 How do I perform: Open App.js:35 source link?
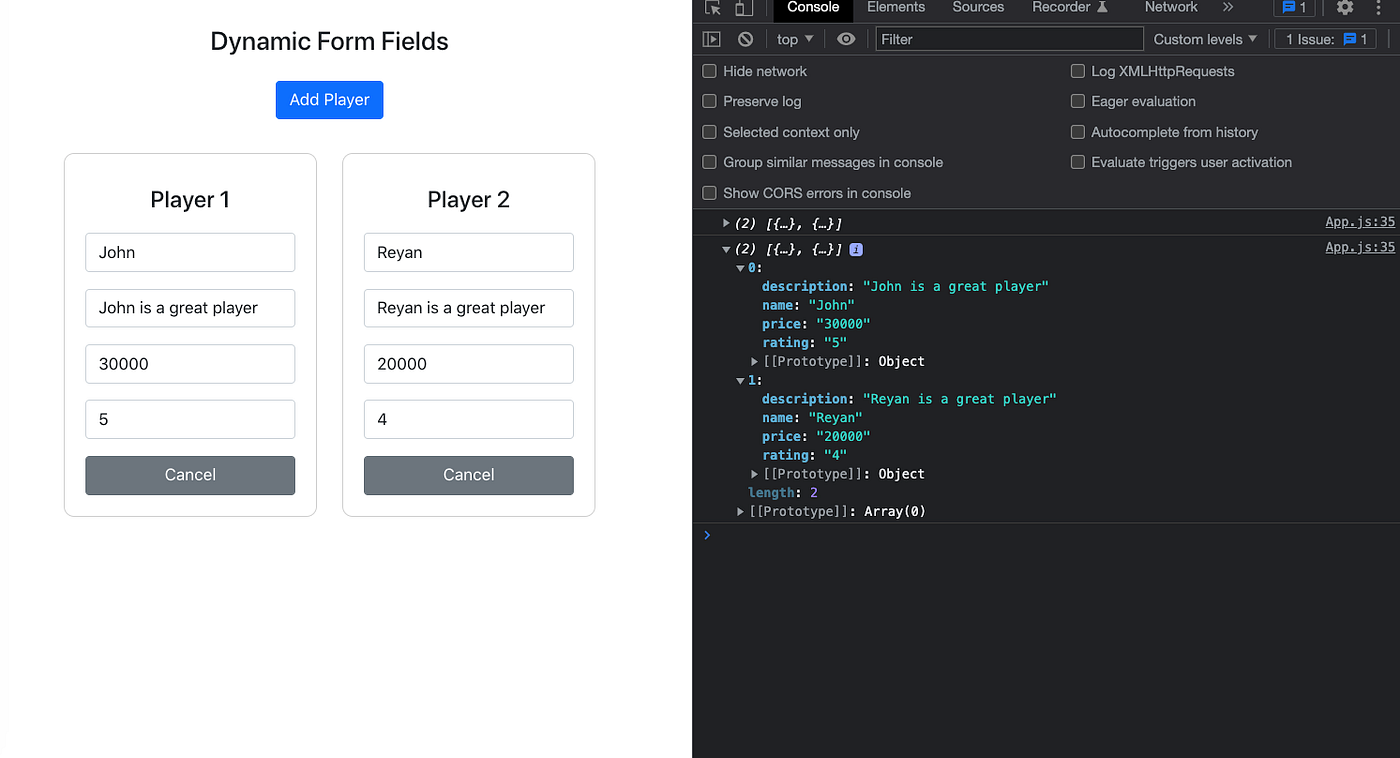point(1359,222)
